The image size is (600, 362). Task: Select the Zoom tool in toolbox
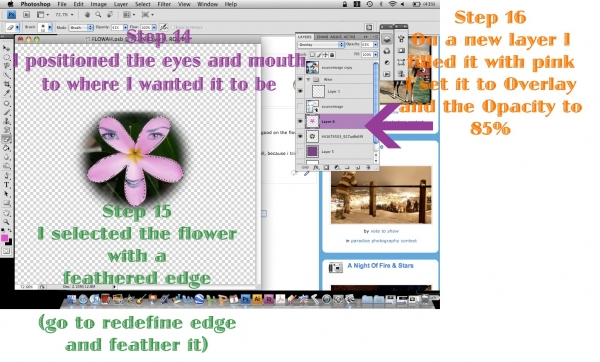(x=6, y=222)
